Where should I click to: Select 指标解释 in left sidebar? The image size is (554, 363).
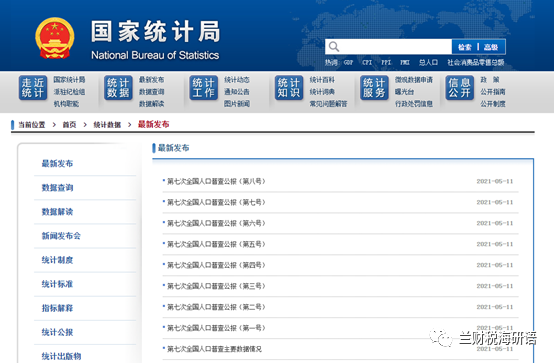click(57, 308)
